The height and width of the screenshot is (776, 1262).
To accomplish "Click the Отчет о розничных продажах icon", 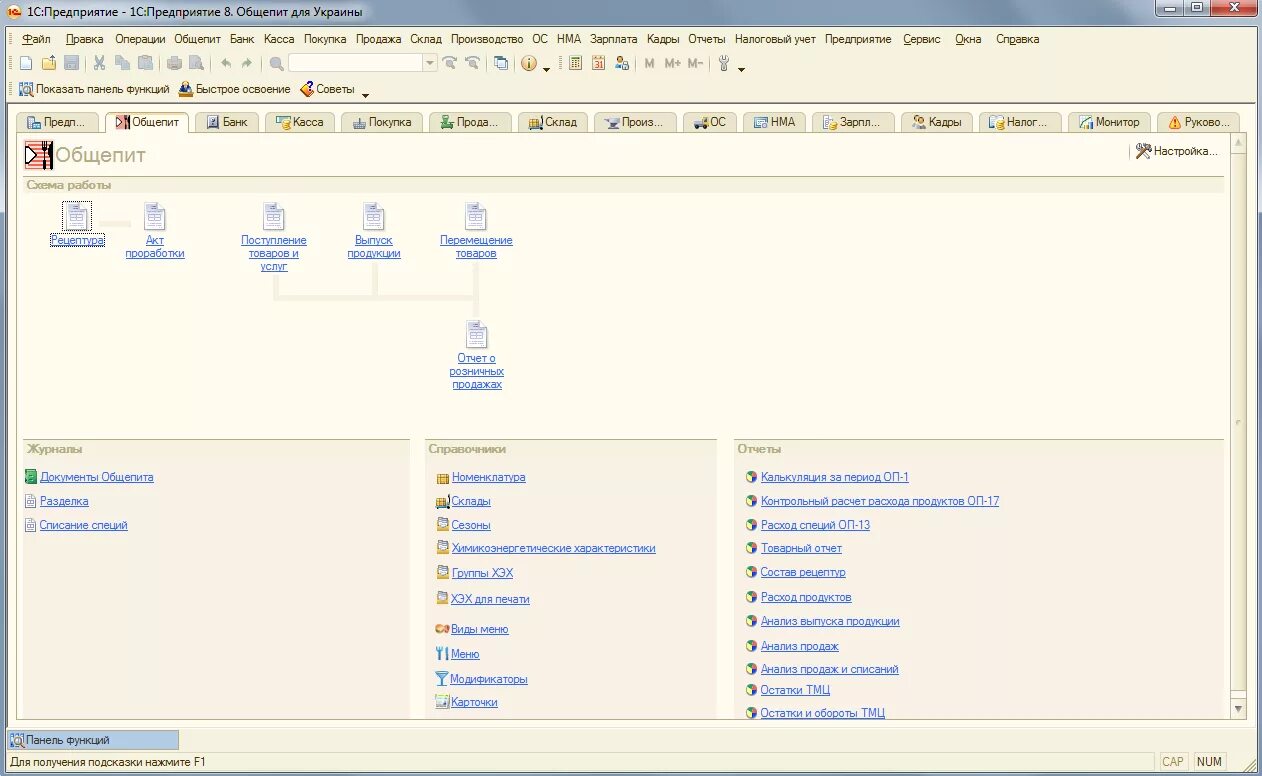I will tap(476, 334).
